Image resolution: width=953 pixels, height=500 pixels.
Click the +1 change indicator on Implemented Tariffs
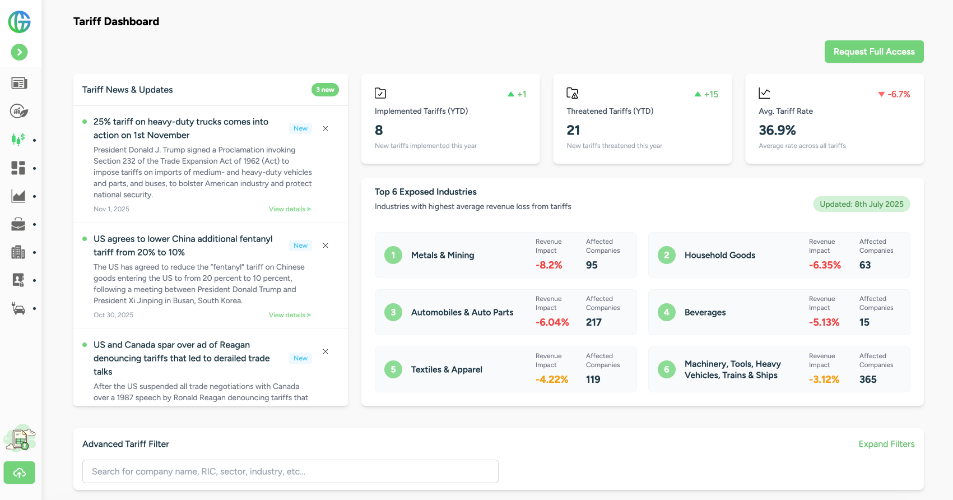pos(517,94)
